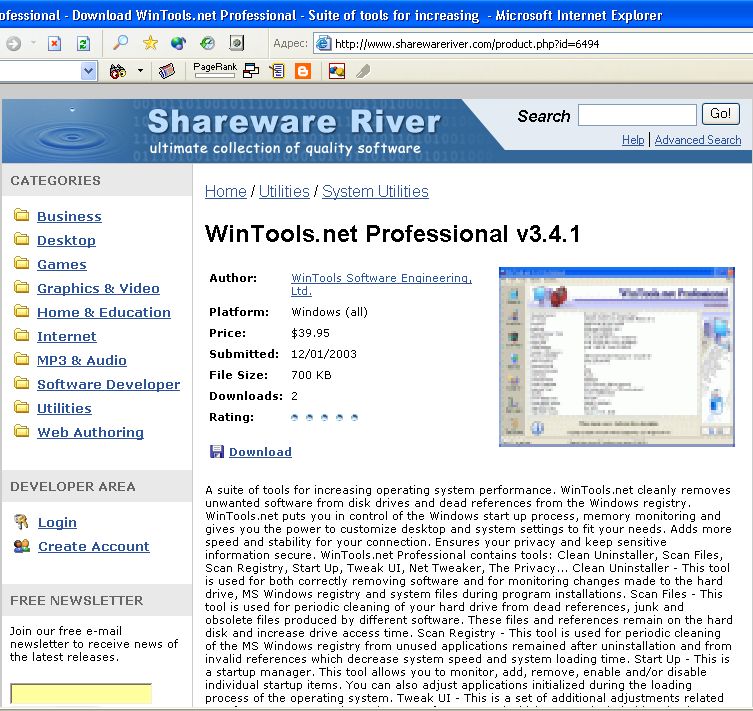Click the folder icon beside Internet
753x711 pixels.
22,335
